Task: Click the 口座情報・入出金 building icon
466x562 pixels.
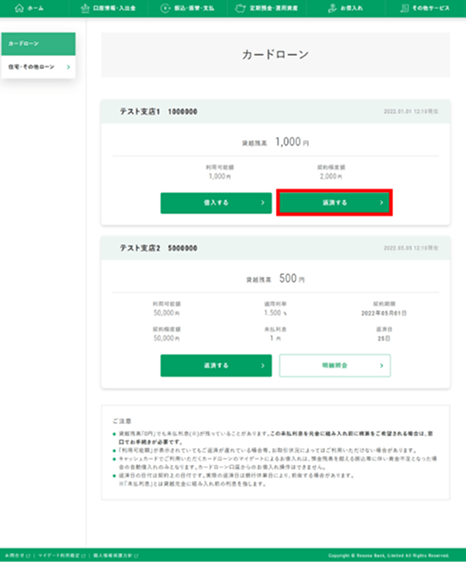Action: tap(85, 8)
